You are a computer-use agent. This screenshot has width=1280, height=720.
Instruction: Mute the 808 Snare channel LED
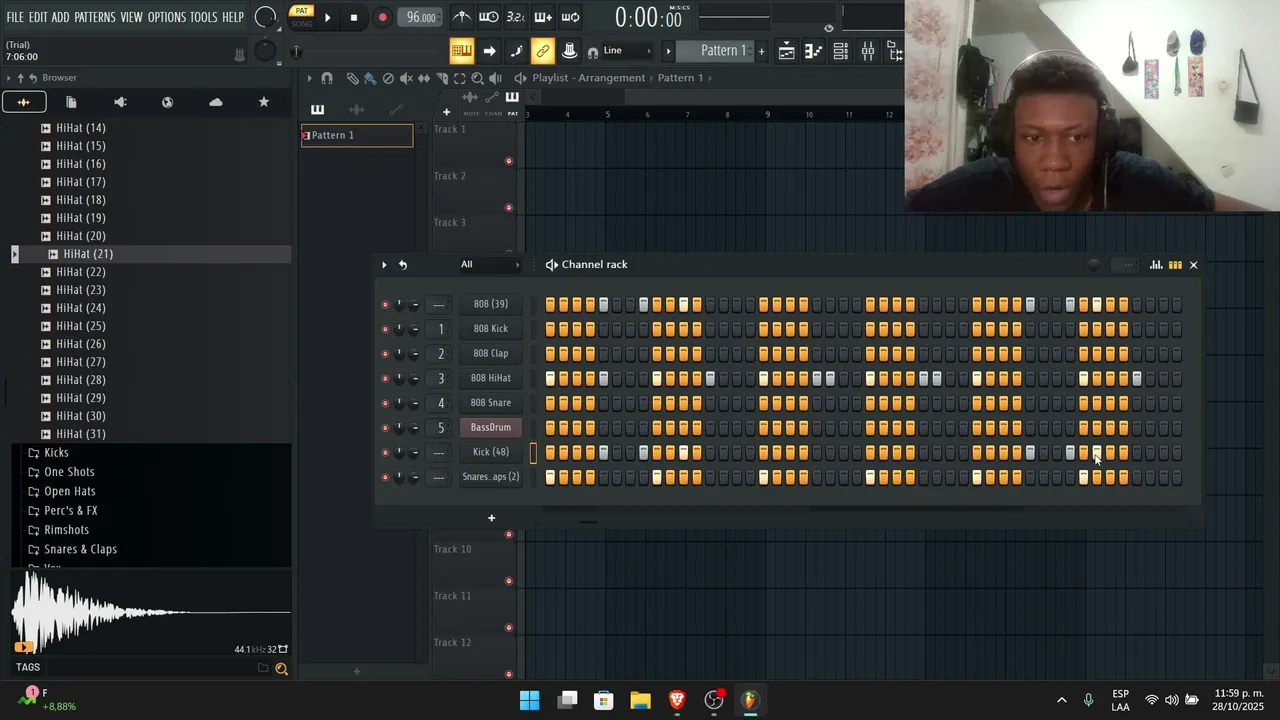coord(385,403)
